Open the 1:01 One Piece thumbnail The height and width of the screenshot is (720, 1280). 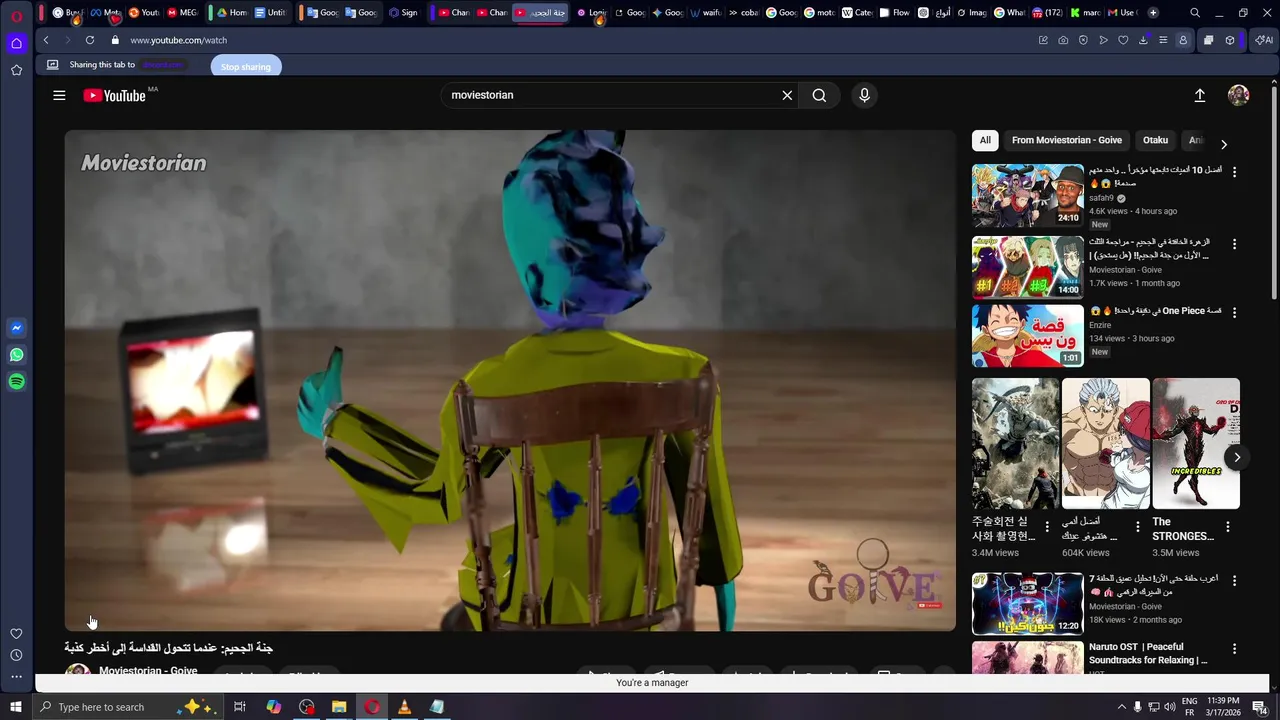click(1027, 336)
